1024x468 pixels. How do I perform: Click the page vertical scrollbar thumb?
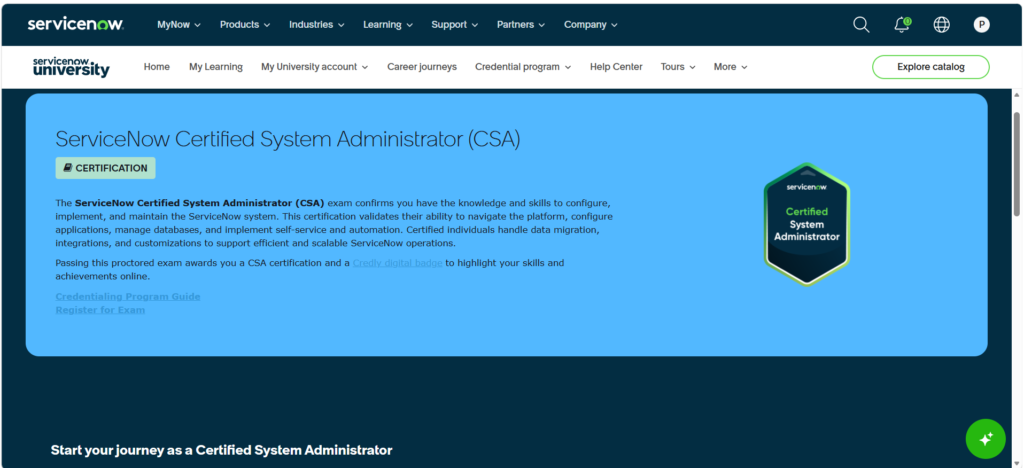pyautogui.click(x=1017, y=163)
